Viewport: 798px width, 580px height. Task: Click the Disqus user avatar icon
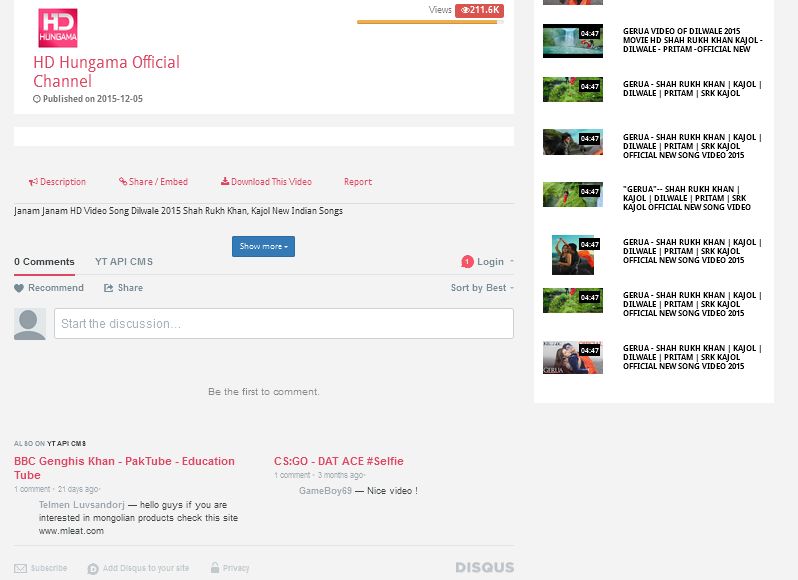tap(30, 324)
